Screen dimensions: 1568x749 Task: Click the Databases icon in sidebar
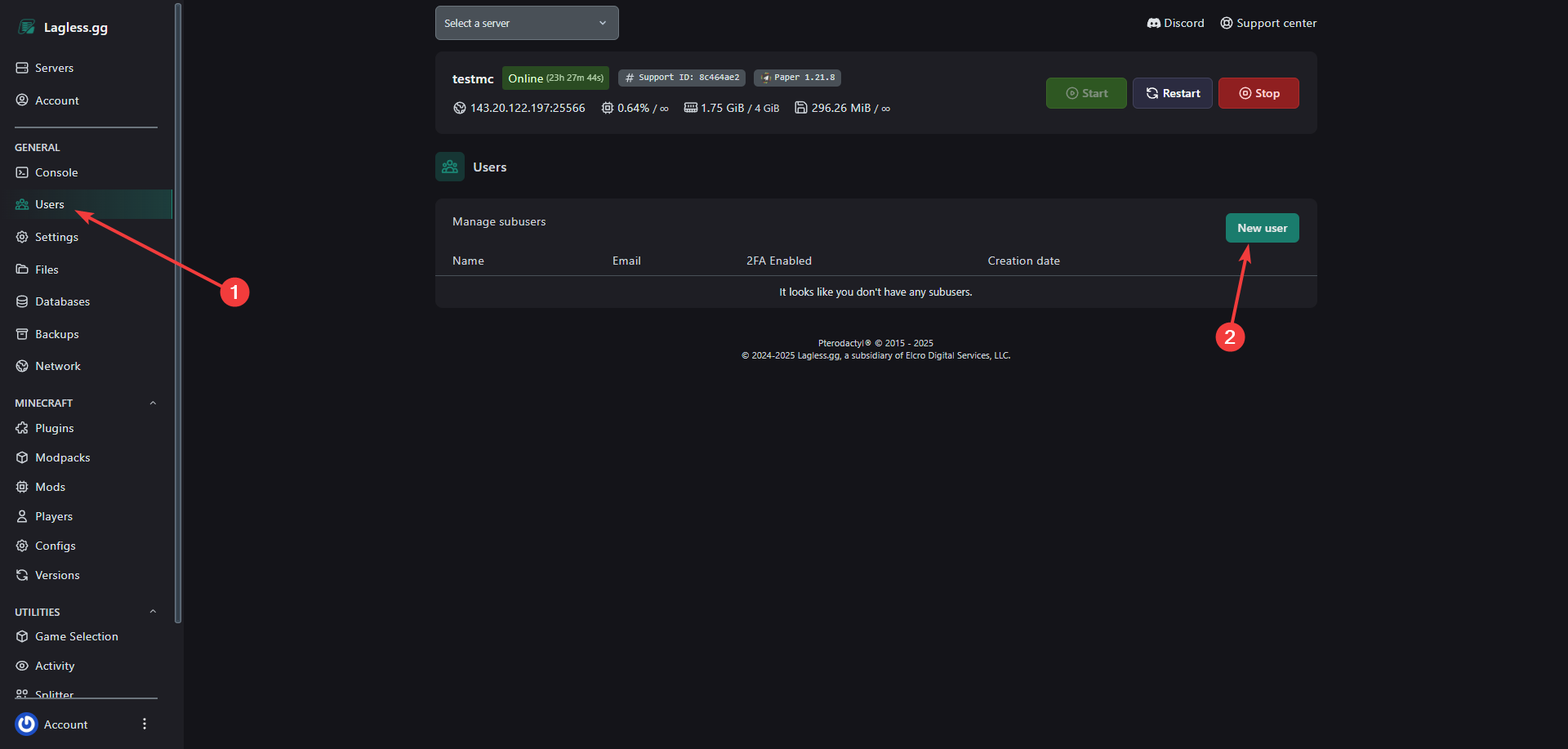coord(22,301)
